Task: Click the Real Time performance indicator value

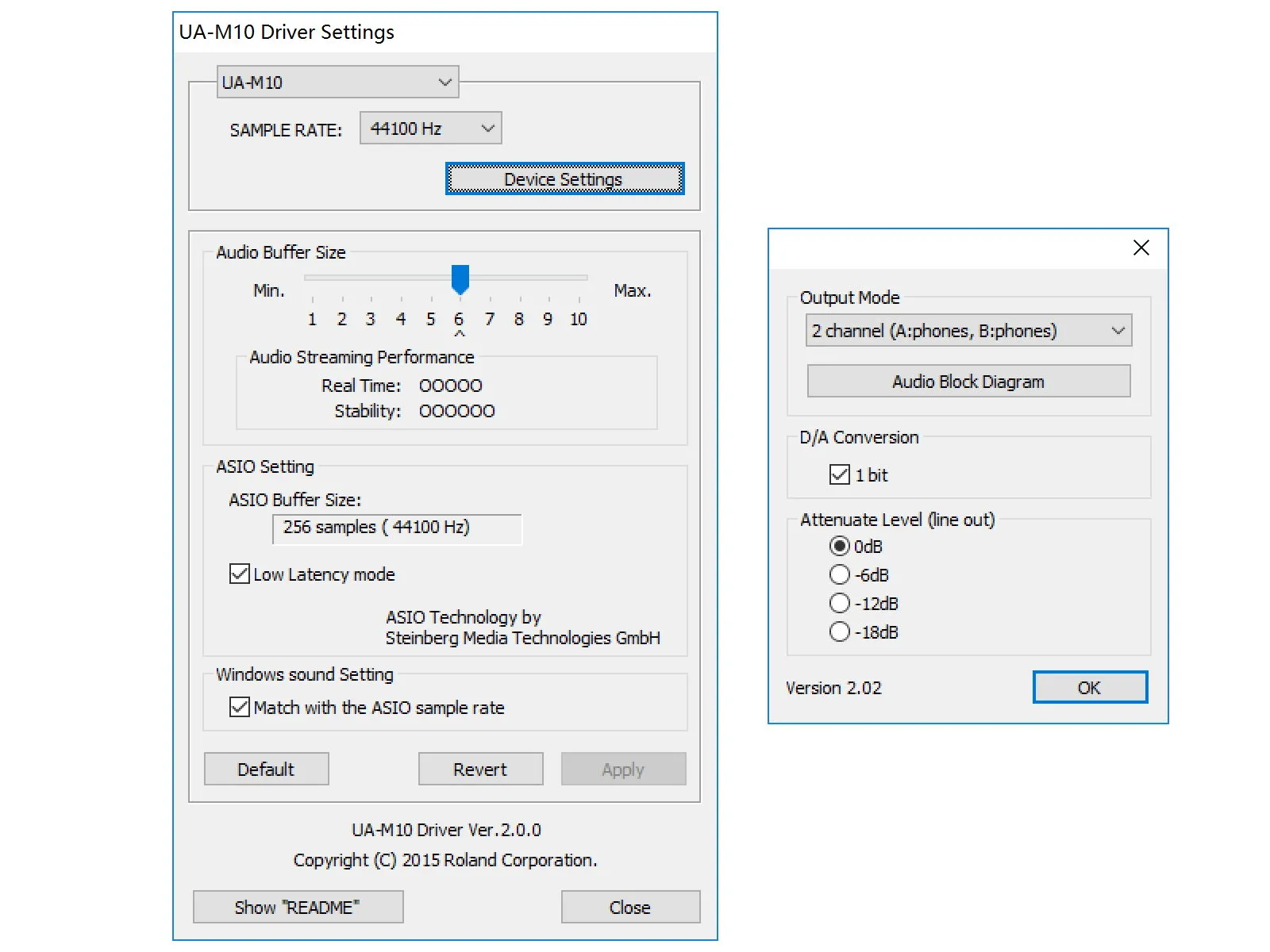Action: tap(451, 386)
